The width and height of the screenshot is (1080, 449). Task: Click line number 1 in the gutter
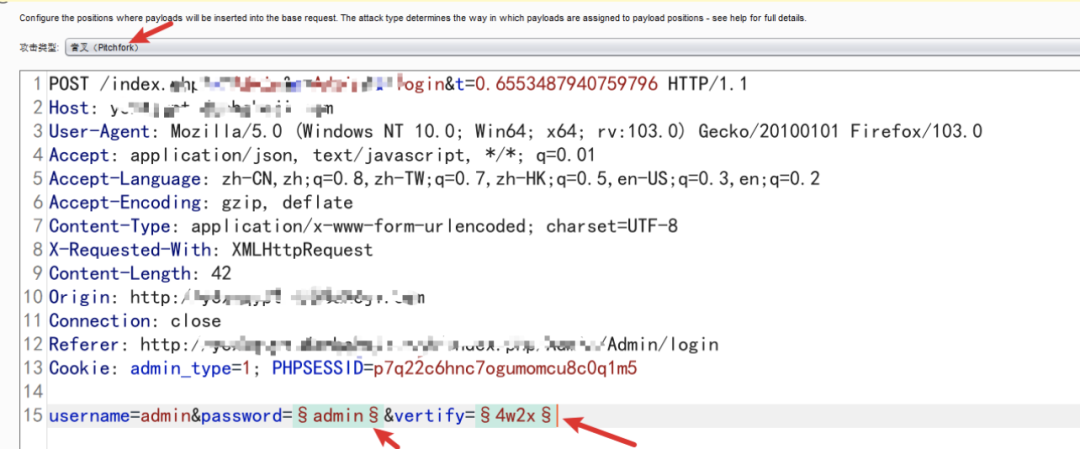[37, 85]
